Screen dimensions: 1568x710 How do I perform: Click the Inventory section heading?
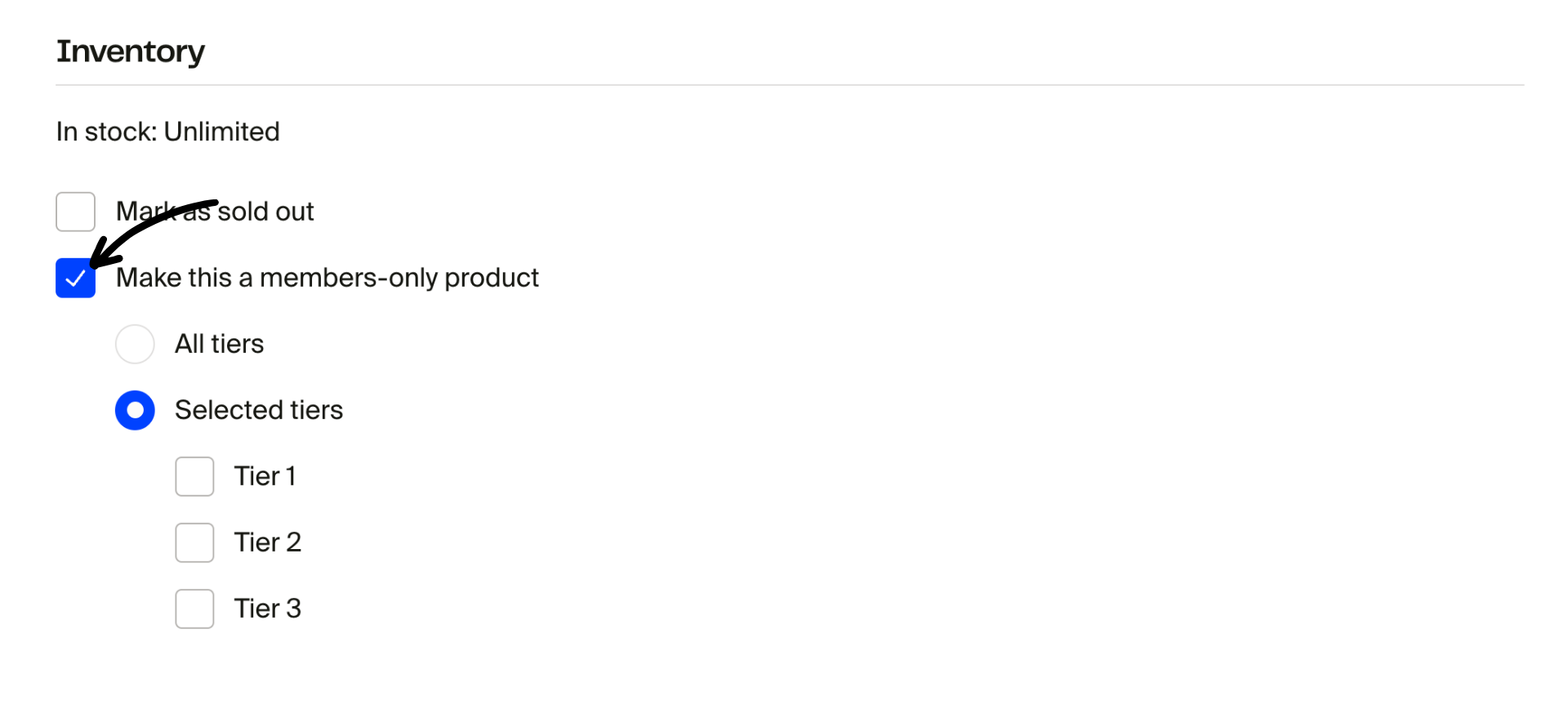tap(131, 51)
